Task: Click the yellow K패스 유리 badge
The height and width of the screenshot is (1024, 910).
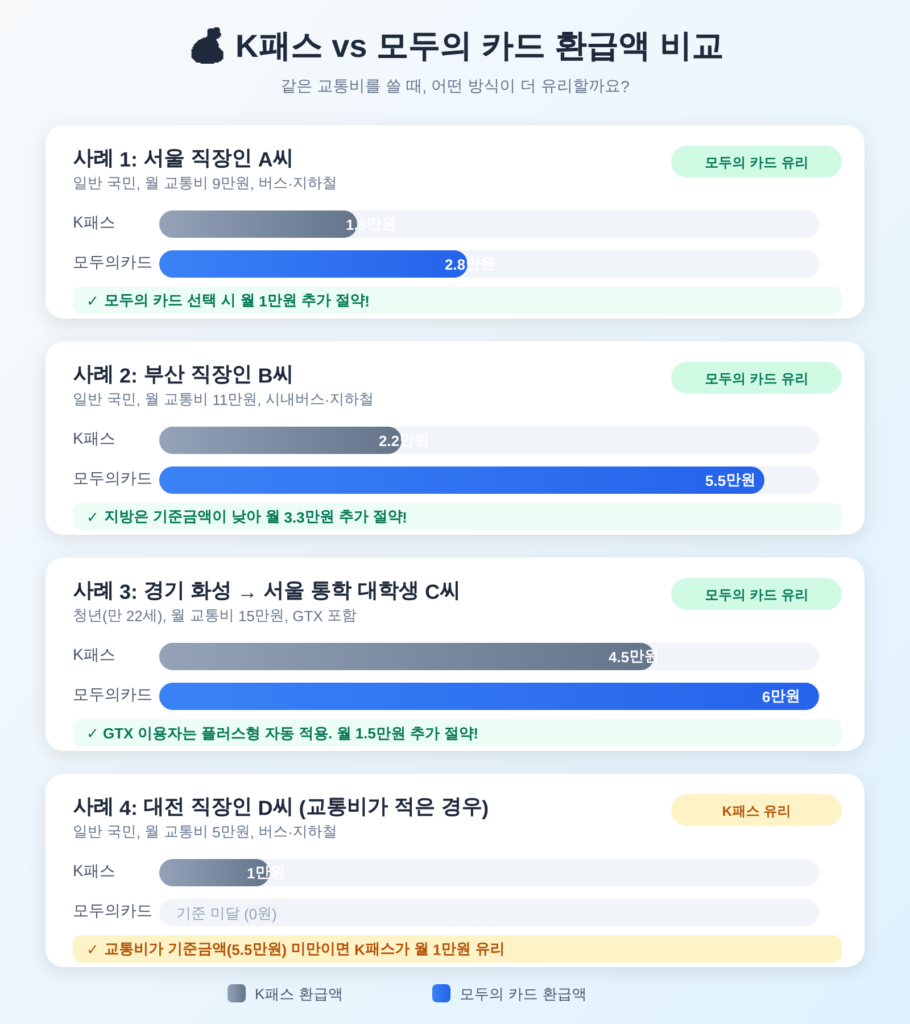Action: tap(755, 810)
